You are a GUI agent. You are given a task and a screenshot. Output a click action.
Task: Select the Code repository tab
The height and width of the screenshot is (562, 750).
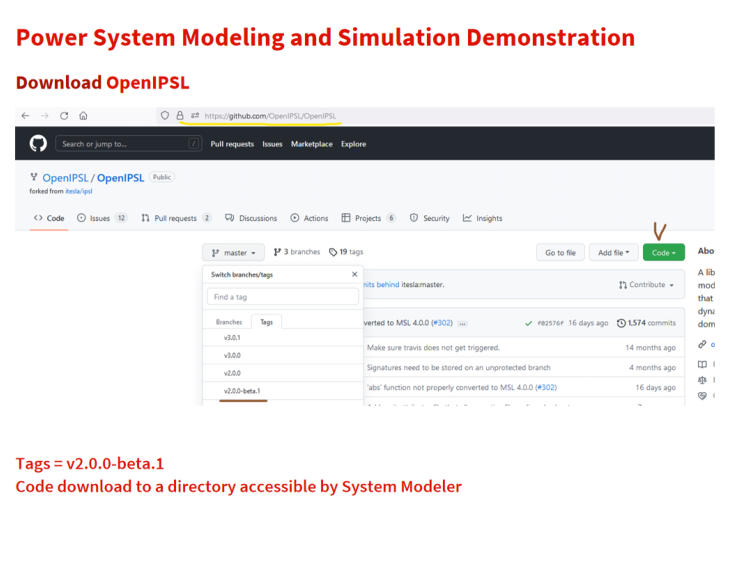pos(49,218)
